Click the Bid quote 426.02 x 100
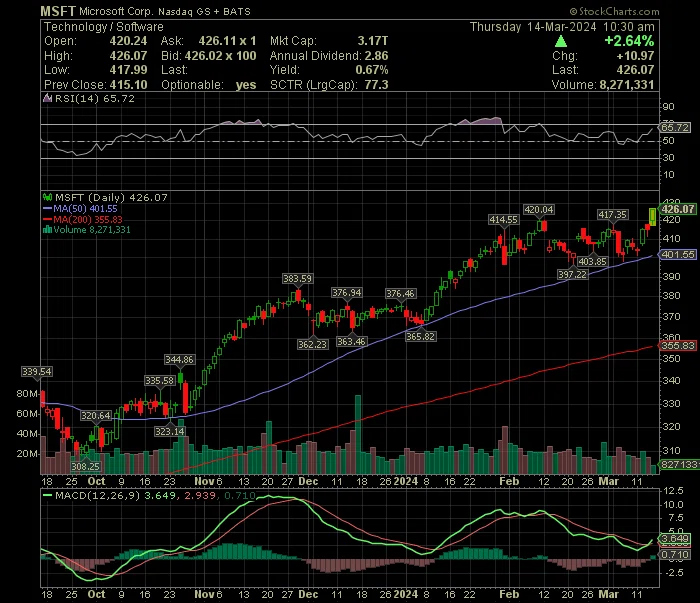The image size is (700, 603). coord(220,56)
